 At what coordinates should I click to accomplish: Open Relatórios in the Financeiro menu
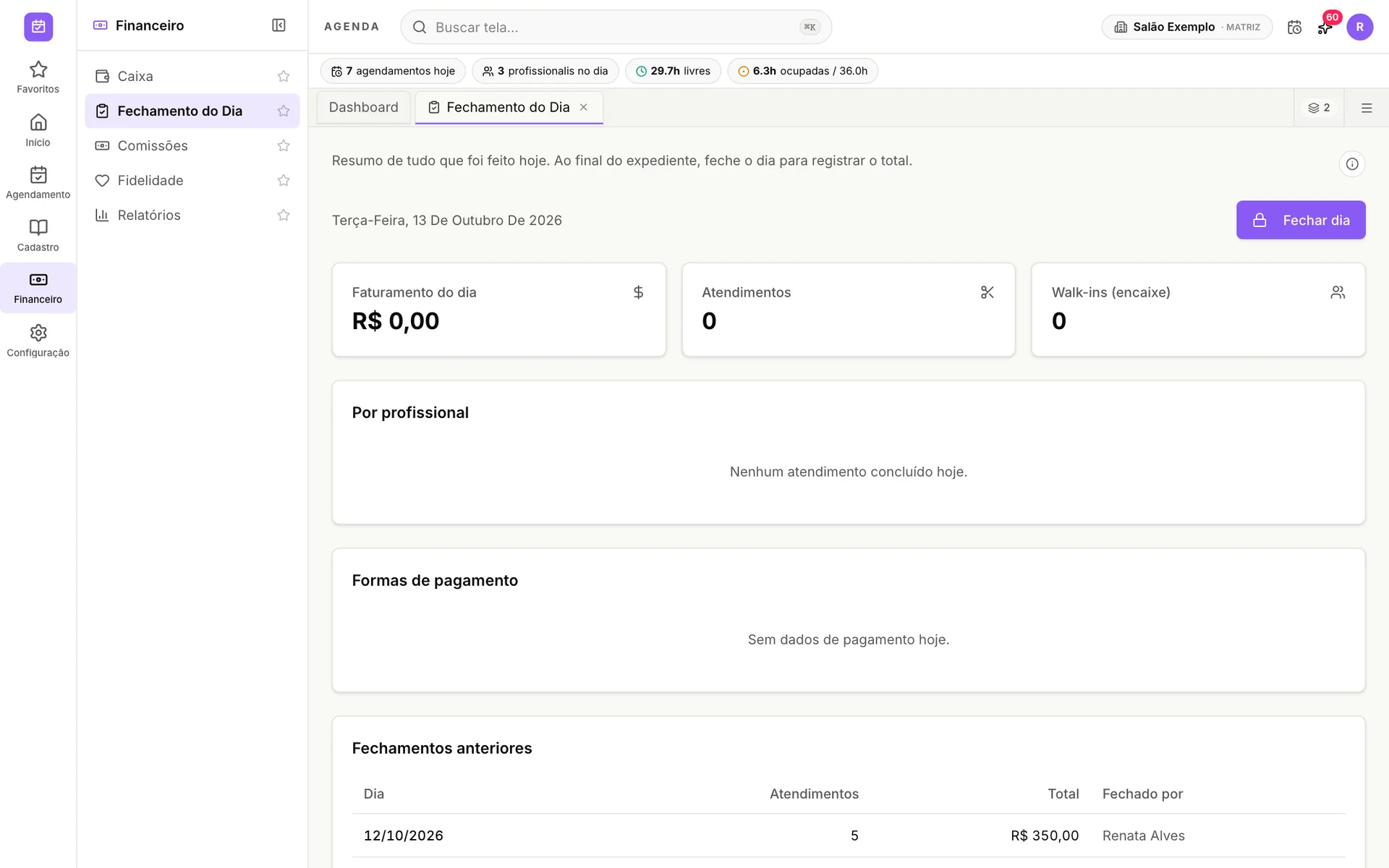(x=192, y=215)
